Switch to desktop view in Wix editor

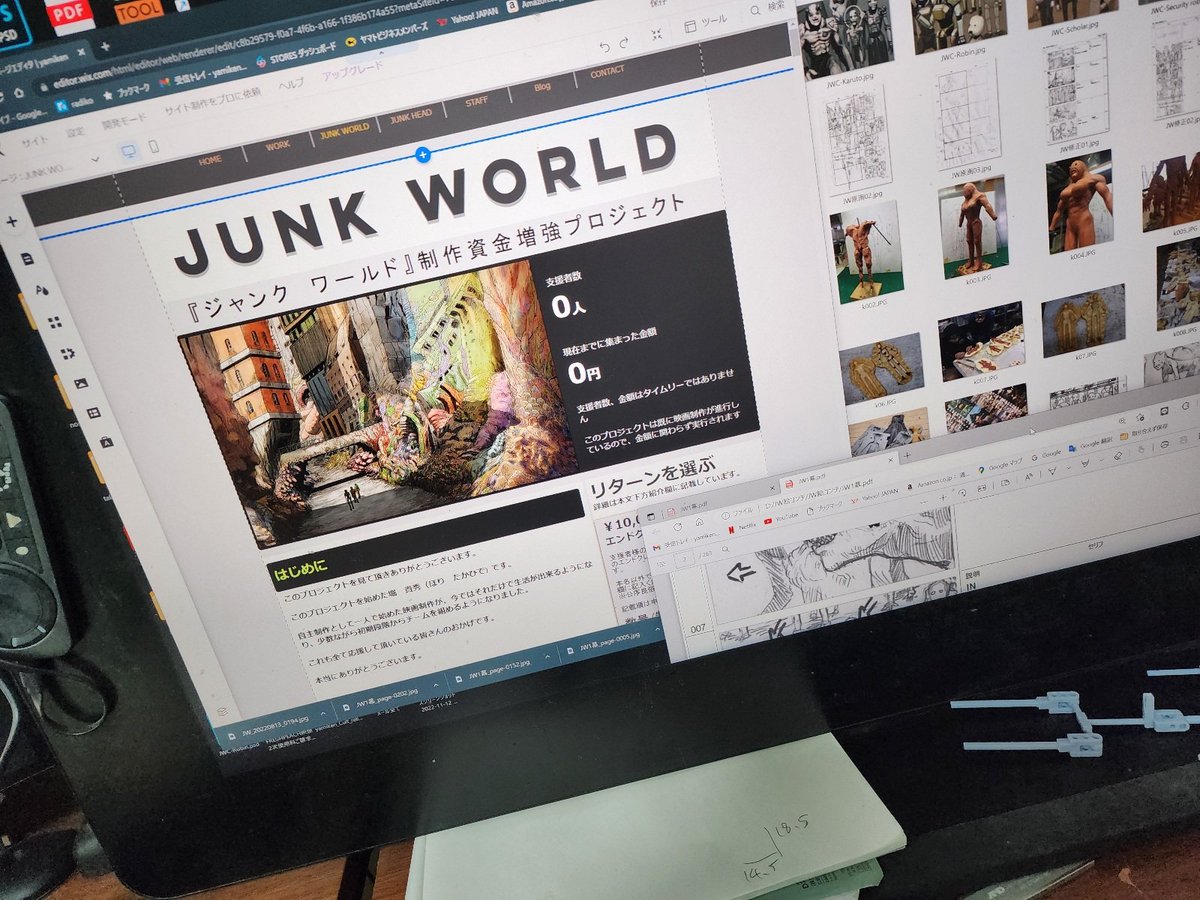coord(129,151)
